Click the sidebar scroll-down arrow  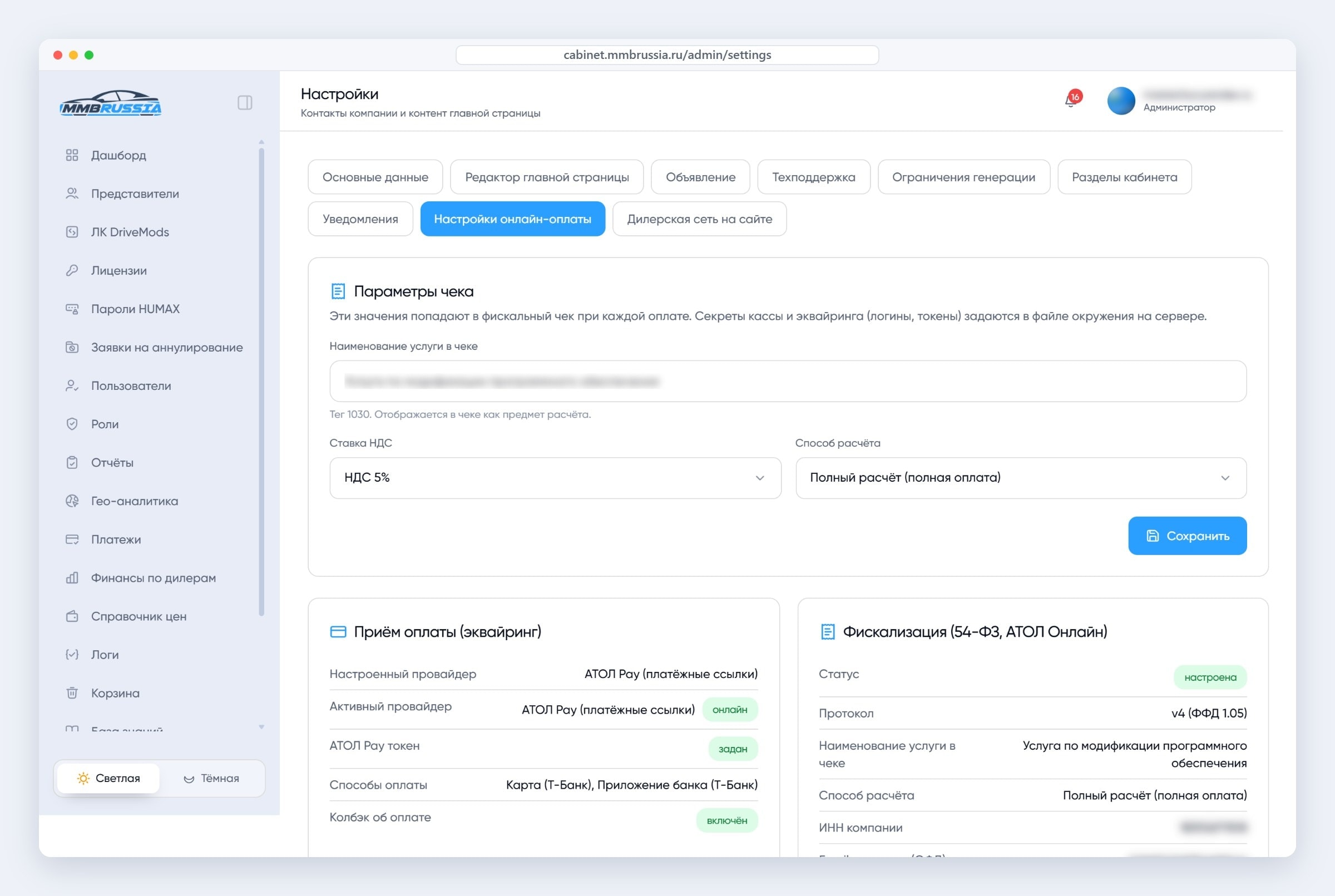(x=262, y=727)
